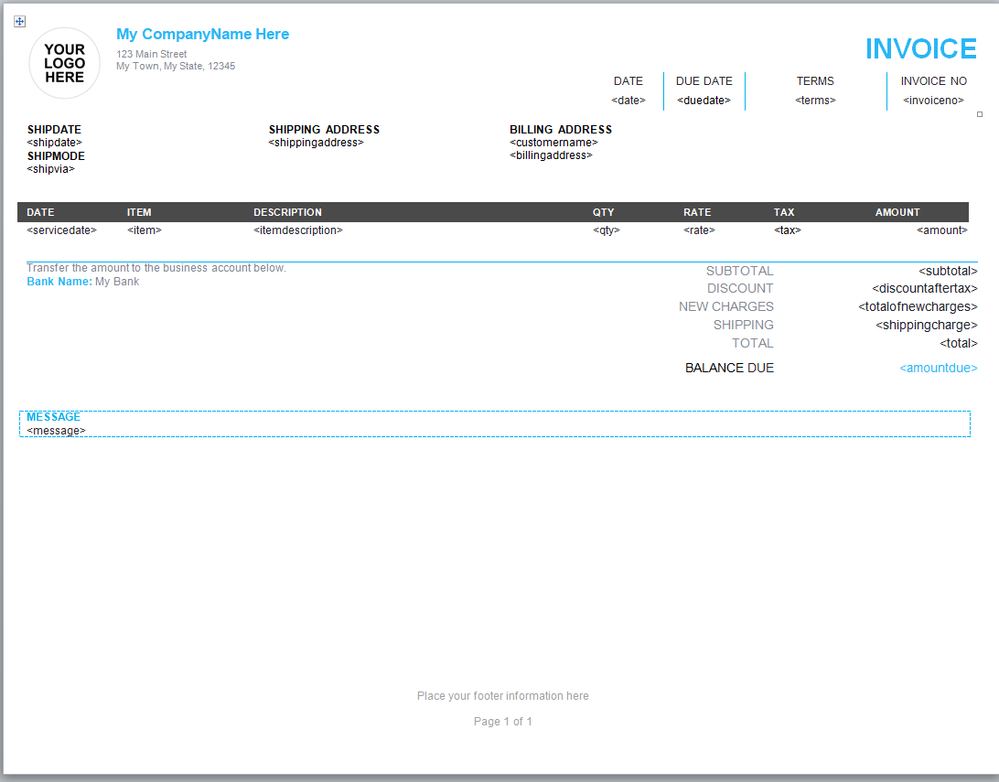Click the Bank Name: label
The image size is (999, 782).
point(59,282)
